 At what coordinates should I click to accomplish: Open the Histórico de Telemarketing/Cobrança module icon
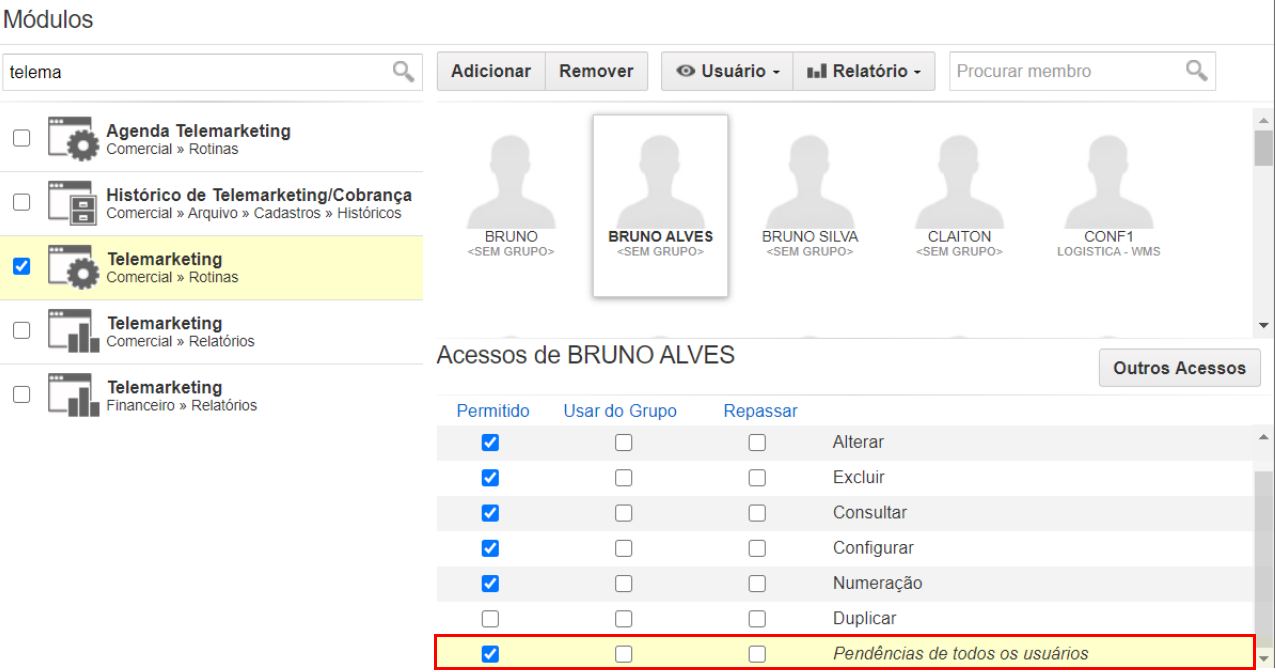click(x=73, y=203)
